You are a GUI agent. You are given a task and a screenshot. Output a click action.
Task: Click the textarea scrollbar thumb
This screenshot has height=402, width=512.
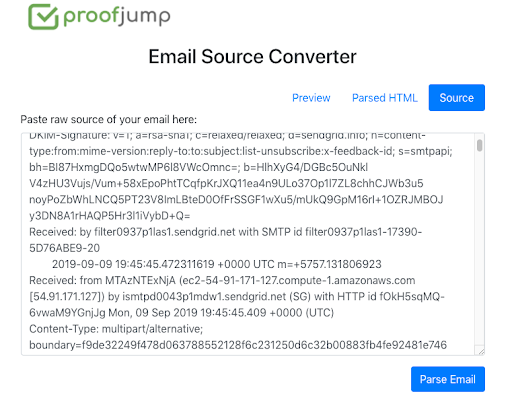coord(479,145)
